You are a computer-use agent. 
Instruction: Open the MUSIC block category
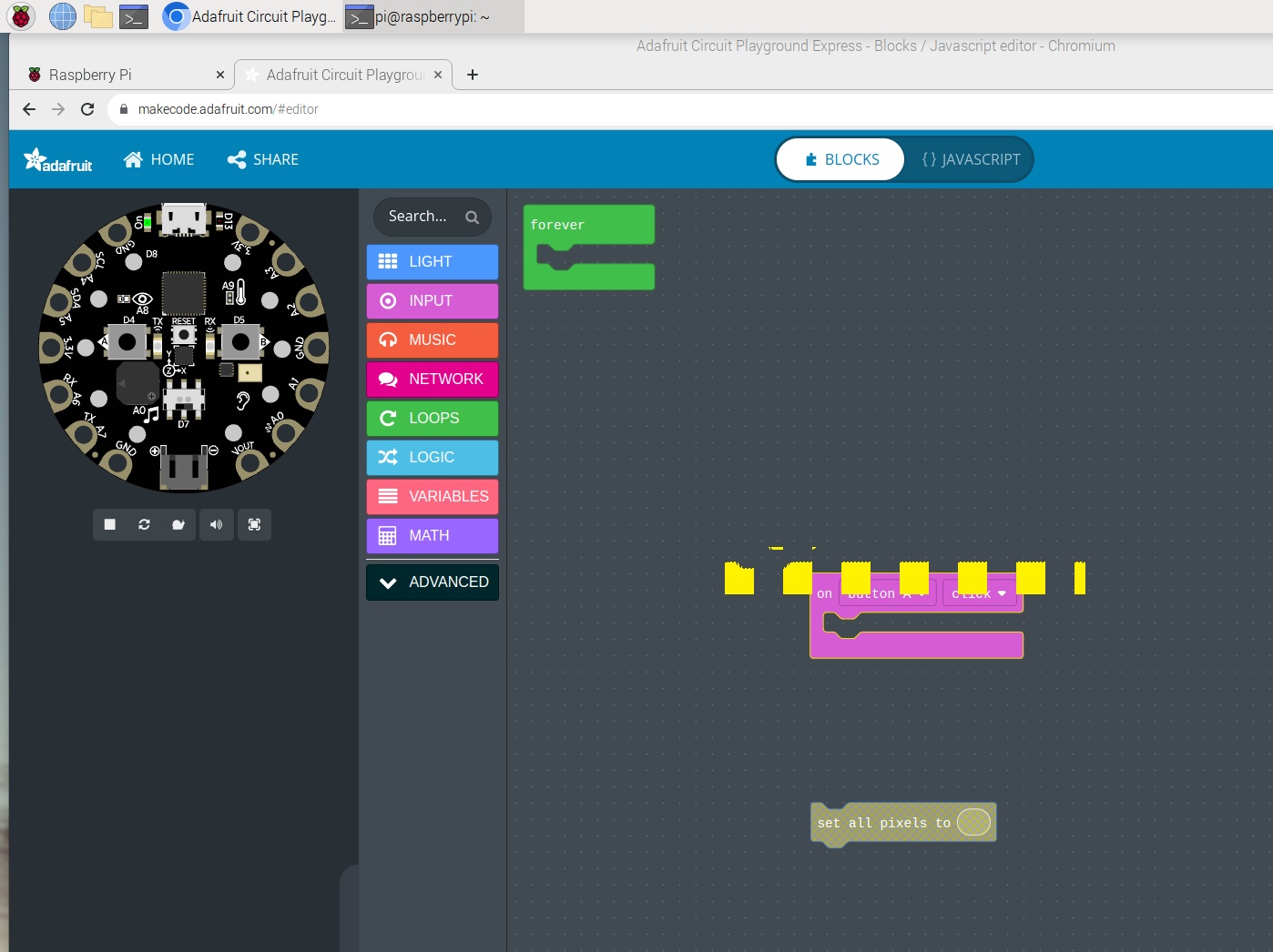point(432,339)
